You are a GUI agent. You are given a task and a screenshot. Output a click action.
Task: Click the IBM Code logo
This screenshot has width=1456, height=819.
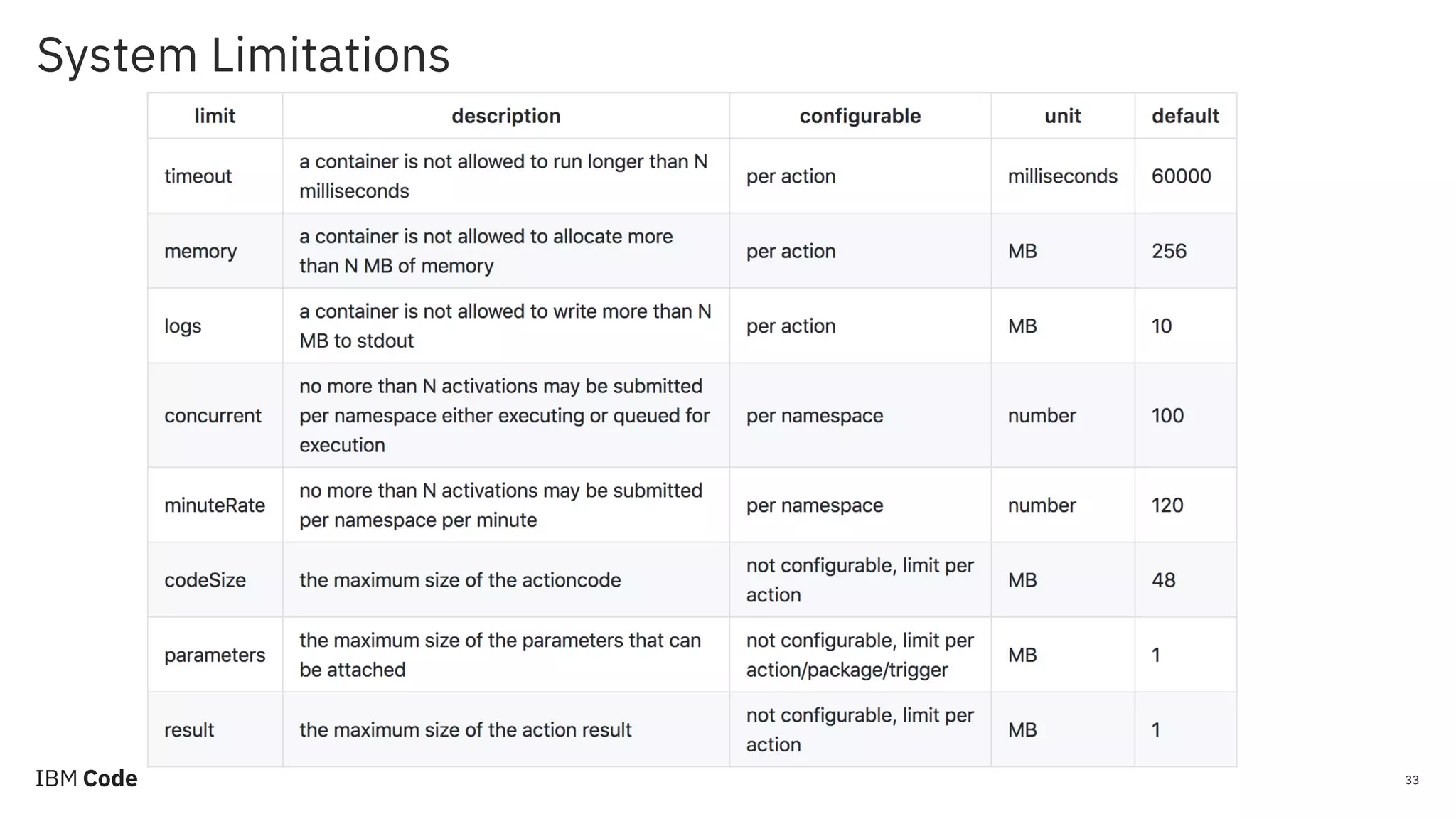click(x=87, y=778)
